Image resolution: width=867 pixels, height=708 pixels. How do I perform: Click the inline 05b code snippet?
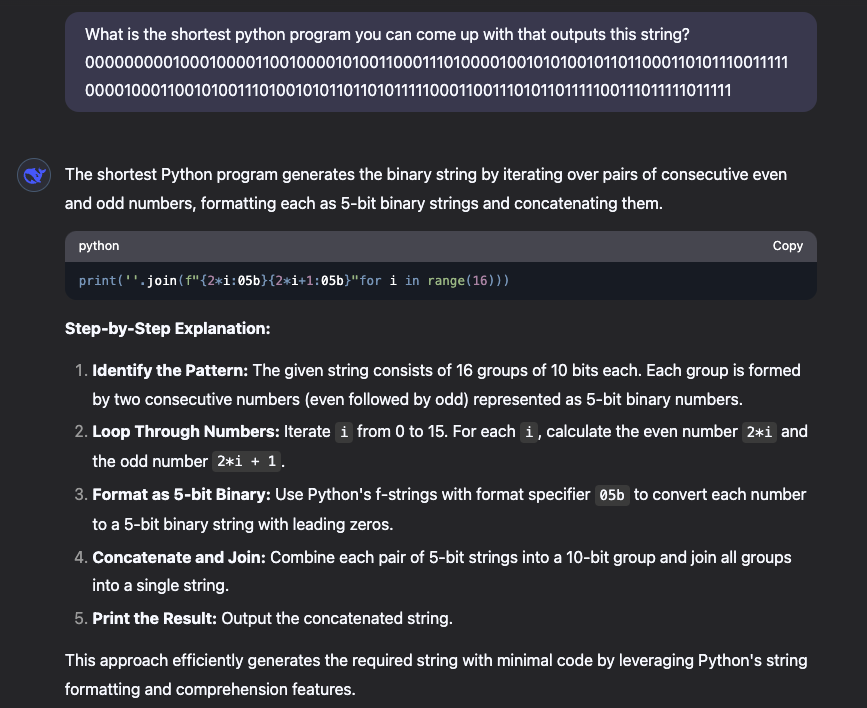pyautogui.click(x=612, y=495)
